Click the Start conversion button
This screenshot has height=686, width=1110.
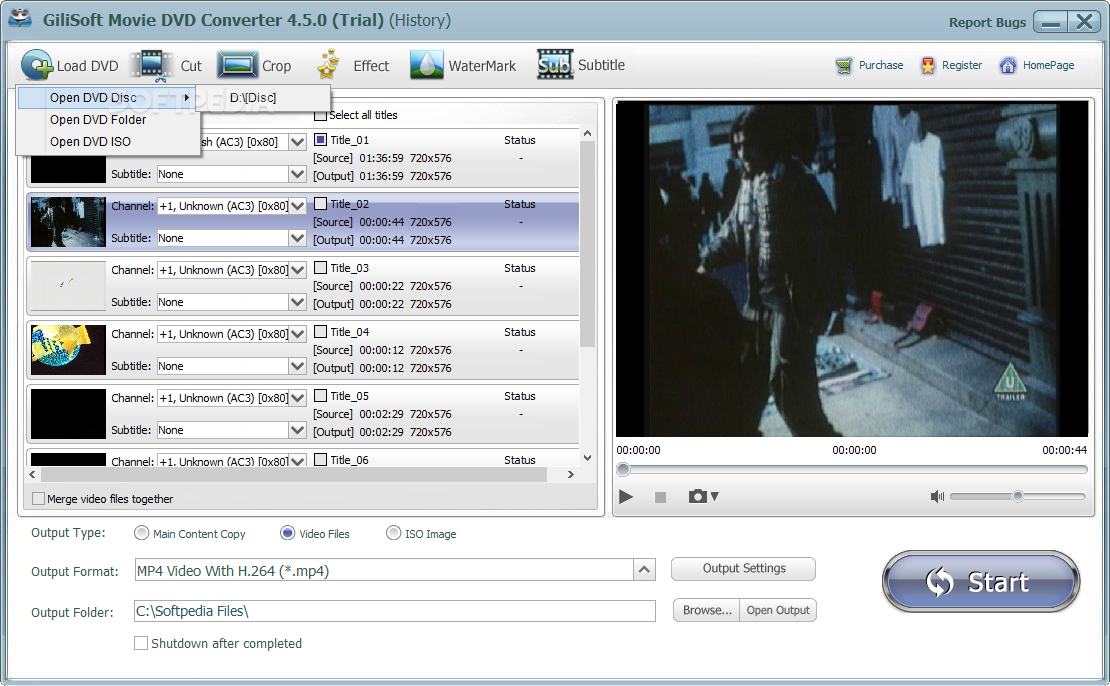981,582
